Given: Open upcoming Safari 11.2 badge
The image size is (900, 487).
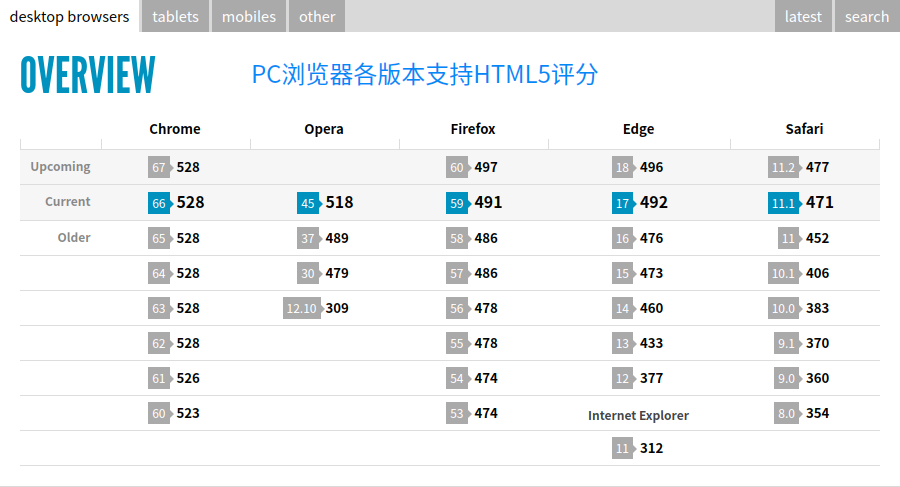Looking at the screenshot, I should [783, 167].
